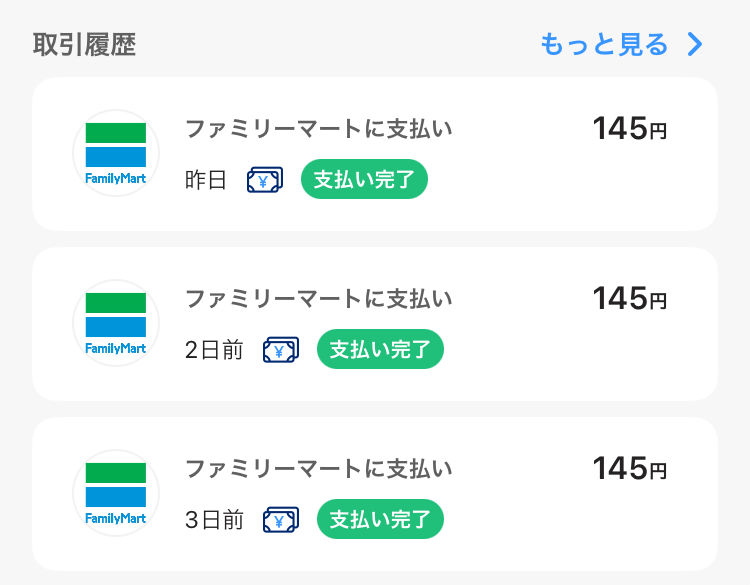This screenshot has height=585, width=750.
Task: Click FamilyMart logo in yesterday's transaction
Action: click(x=116, y=153)
